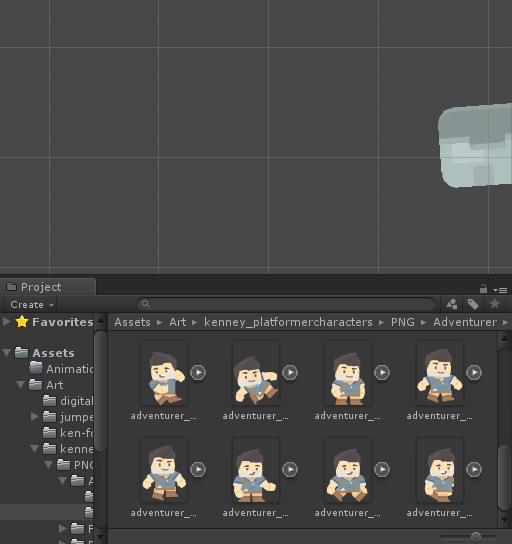
Task: Toggle the Project panel lock icon
Action: (483, 288)
